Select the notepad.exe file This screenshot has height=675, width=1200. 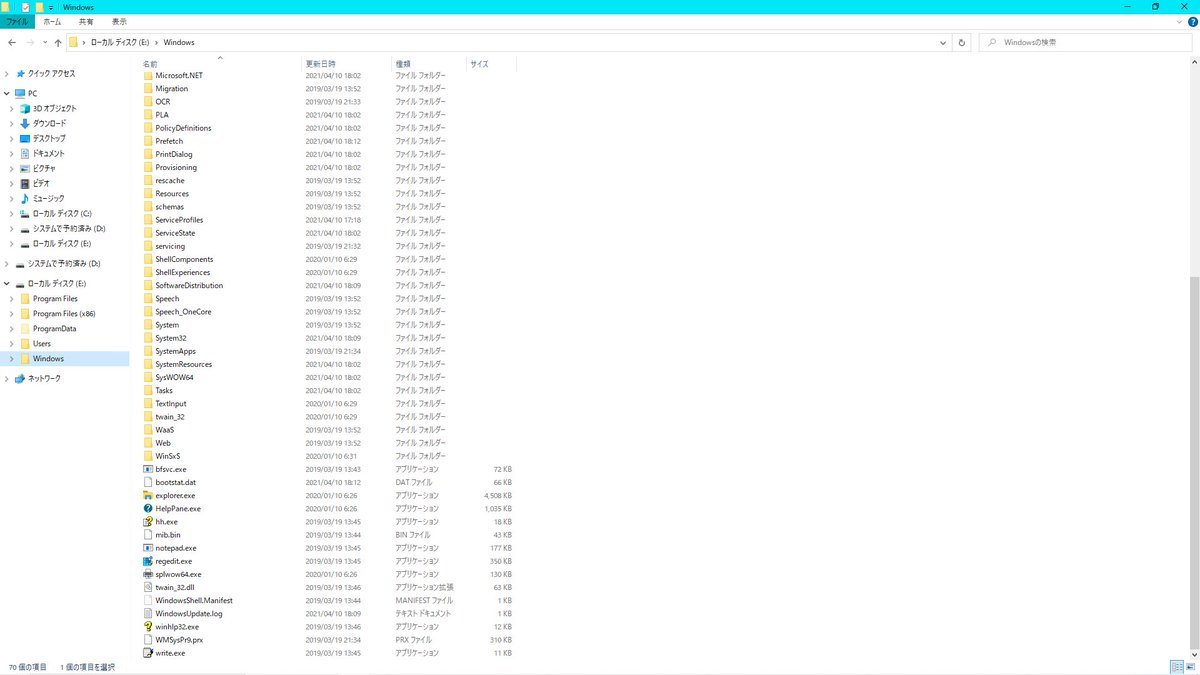176,548
